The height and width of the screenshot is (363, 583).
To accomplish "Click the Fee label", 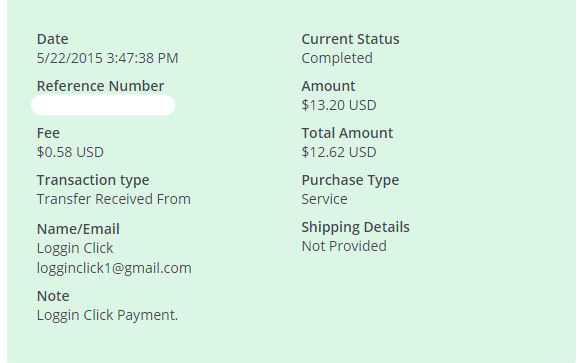I will pyautogui.click(x=48, y=133).
